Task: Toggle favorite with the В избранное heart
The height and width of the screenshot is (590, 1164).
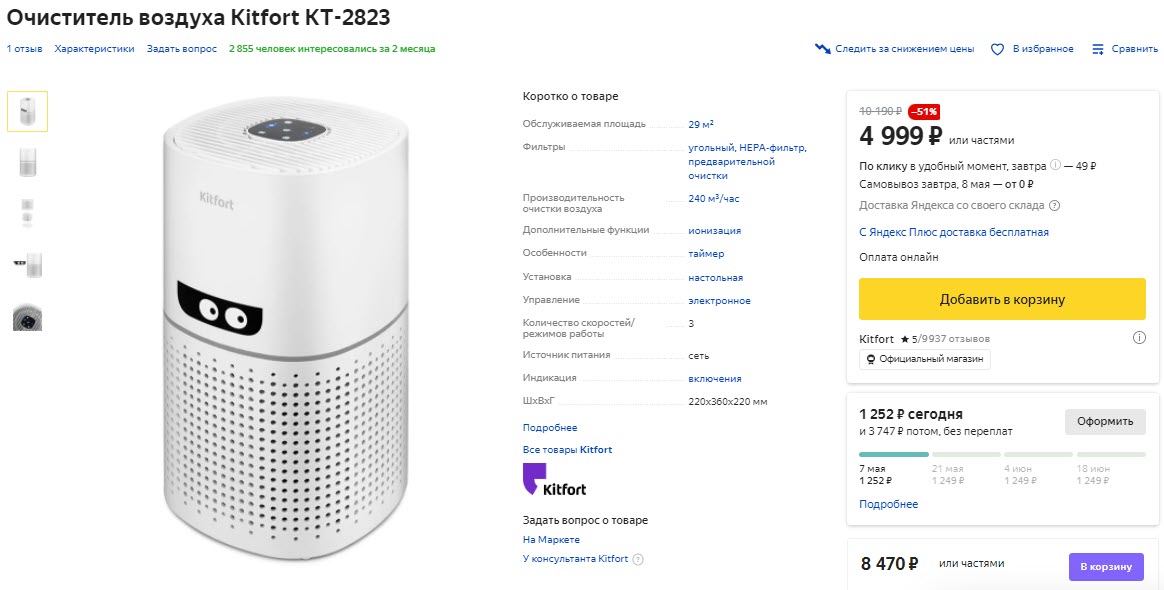Action: coord(996,48)
